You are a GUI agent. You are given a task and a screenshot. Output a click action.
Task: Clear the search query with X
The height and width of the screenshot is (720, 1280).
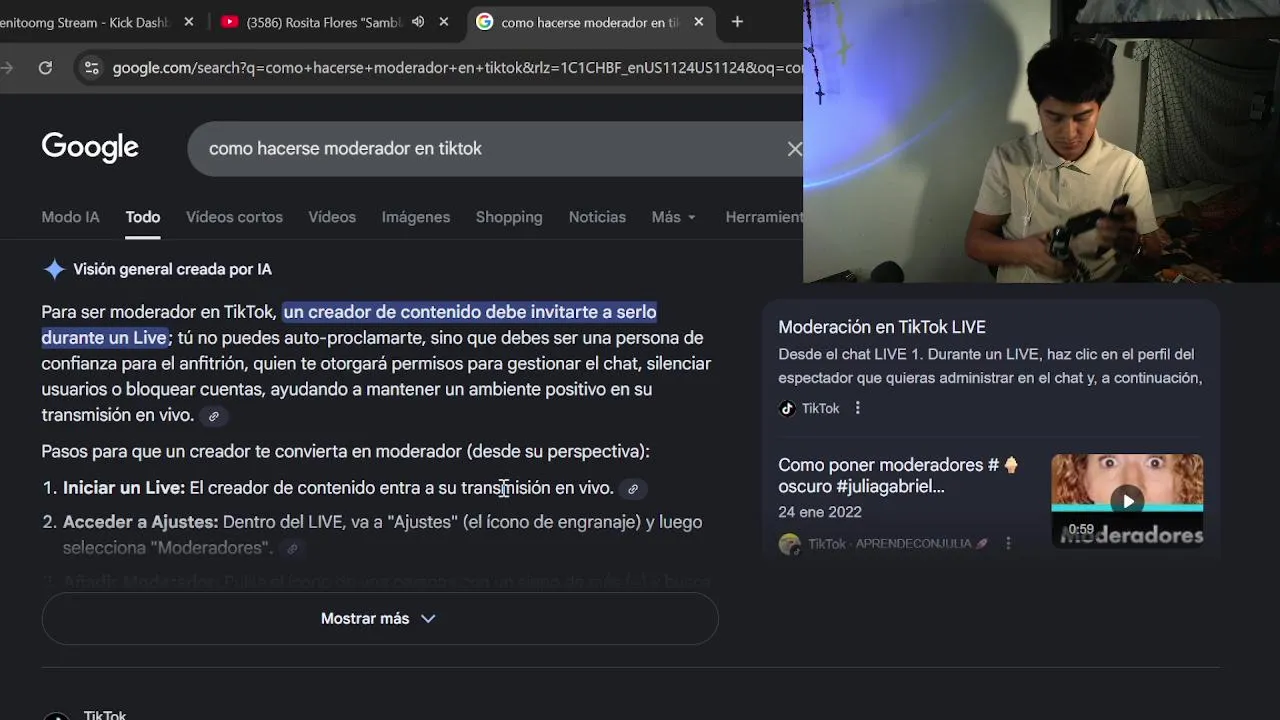(x=794, y=149)
